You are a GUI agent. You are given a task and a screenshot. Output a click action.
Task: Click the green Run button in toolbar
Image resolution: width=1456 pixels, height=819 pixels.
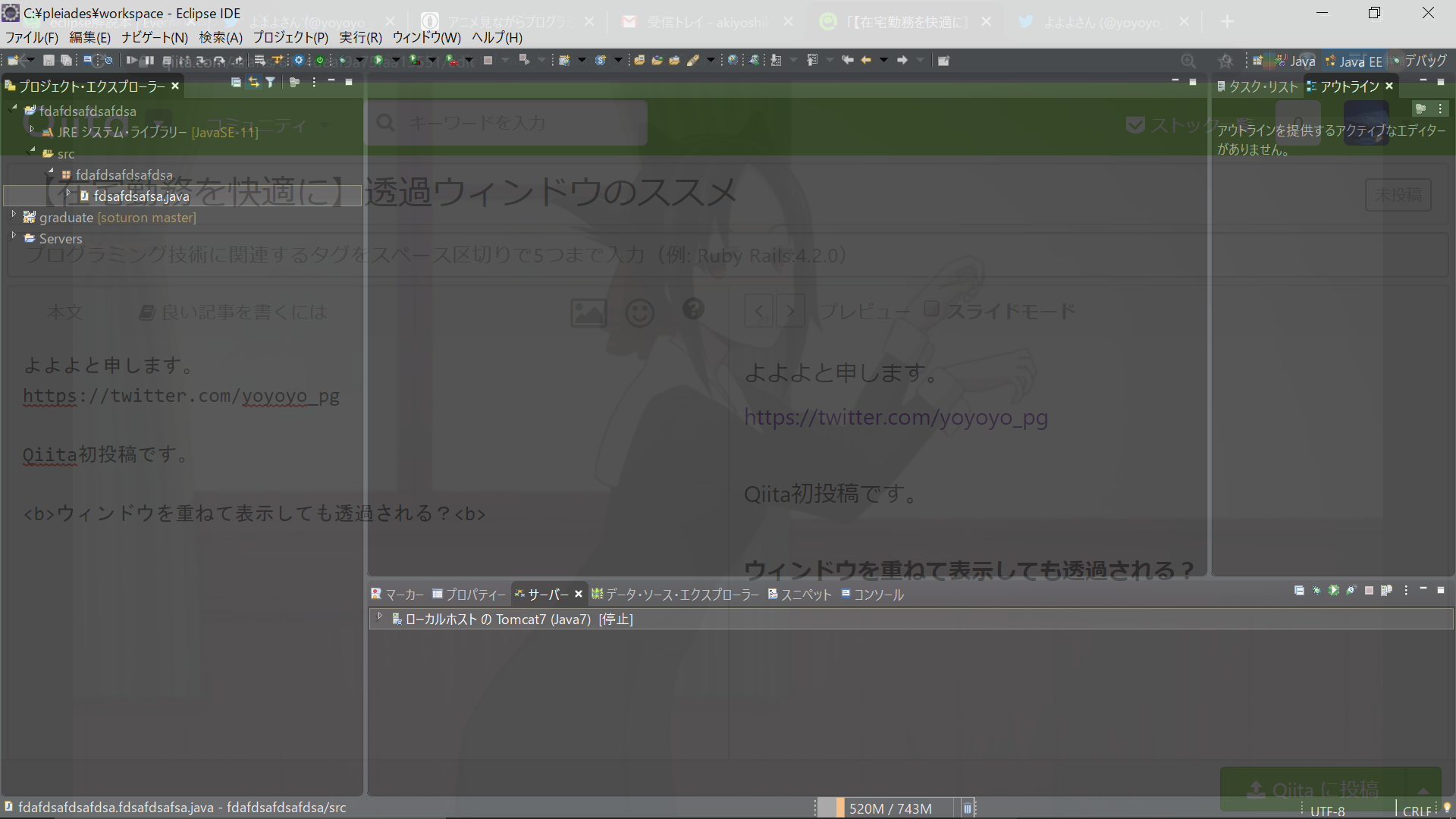point(378,60)
